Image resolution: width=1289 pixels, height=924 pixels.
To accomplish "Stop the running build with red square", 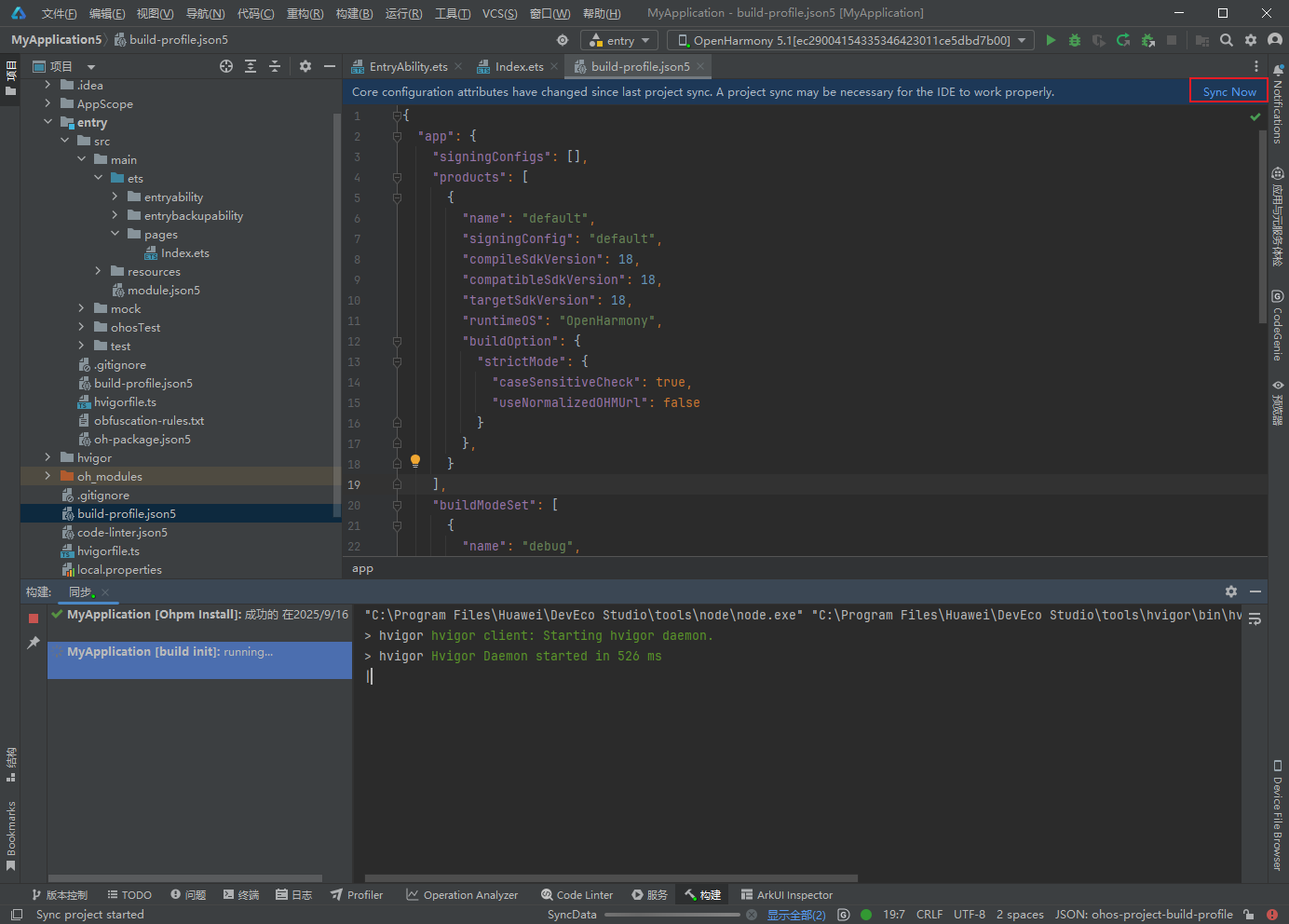I will pyautogui.click(x=34, y=618).
